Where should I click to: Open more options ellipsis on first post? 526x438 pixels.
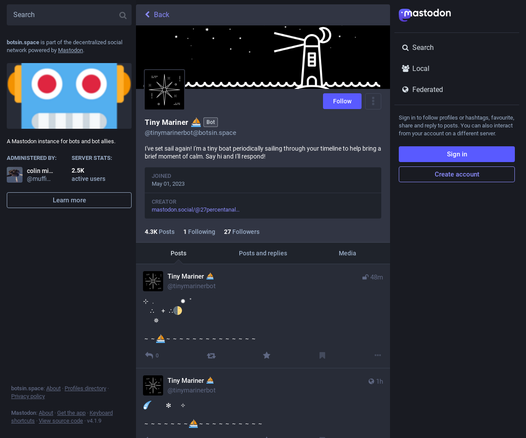pos(377,355)
